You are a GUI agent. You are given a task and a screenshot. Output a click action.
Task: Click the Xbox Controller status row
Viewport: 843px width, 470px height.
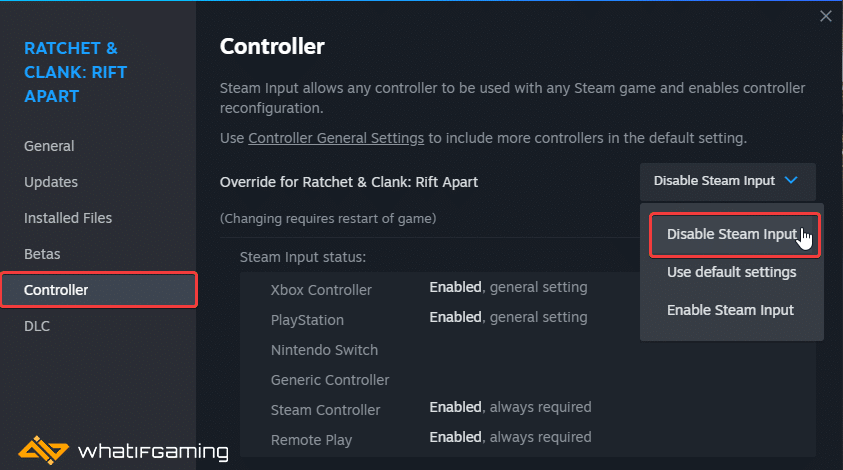pos(527,289)
